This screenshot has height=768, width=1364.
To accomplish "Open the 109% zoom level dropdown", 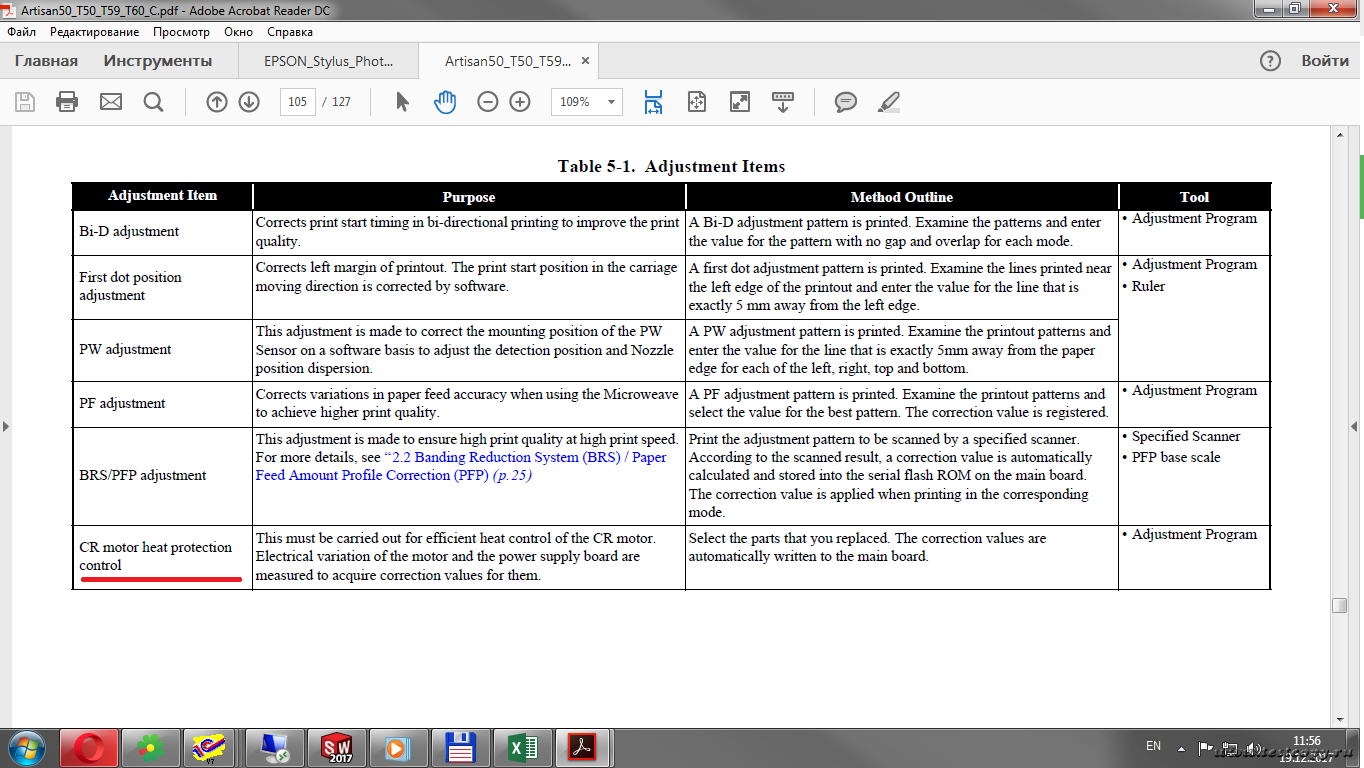I will tap(611, 102).
